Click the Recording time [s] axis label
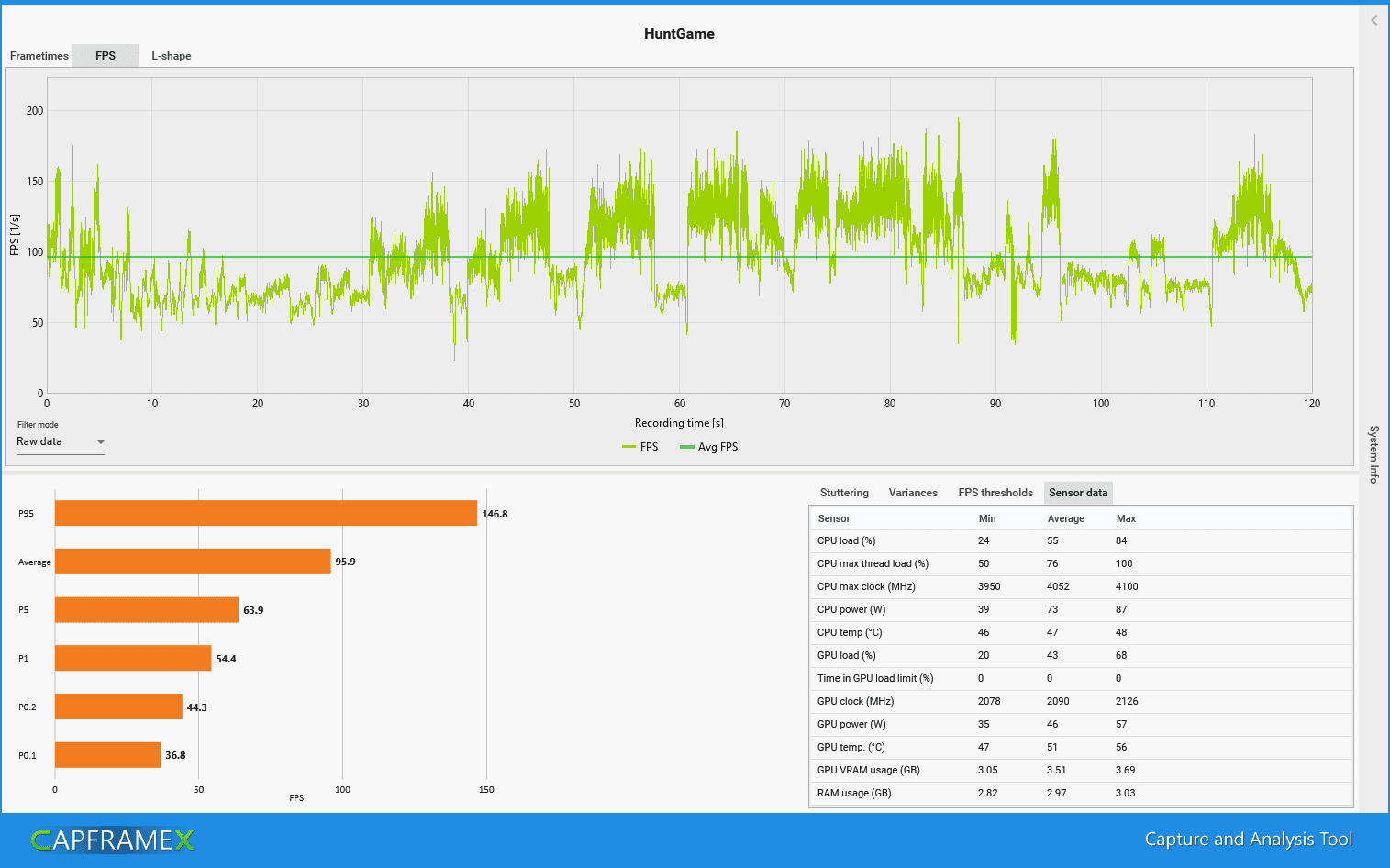Image resolution: width=1390 pixels, height=868 pixels. (679, 423)
